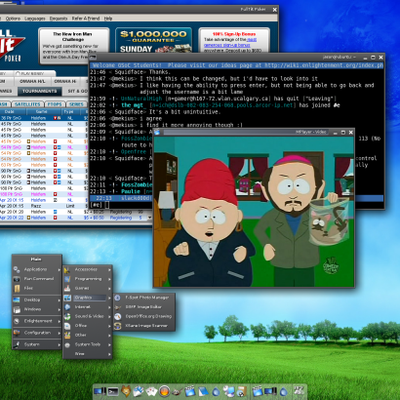Viewport: 400px width, 400px height.
Task: Expand the Configuration submenu
Action: pos(37,333)
